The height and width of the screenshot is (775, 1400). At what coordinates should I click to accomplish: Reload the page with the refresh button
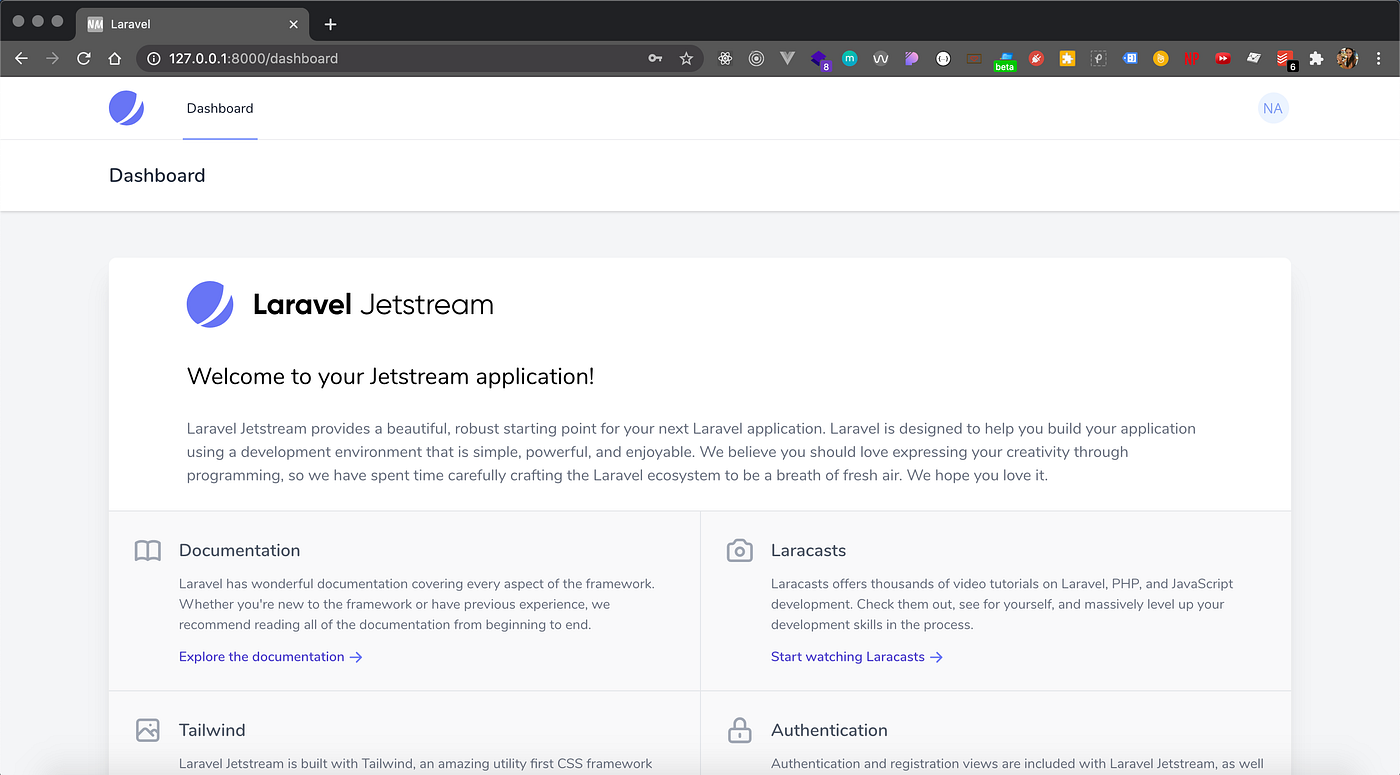point(84,59)
